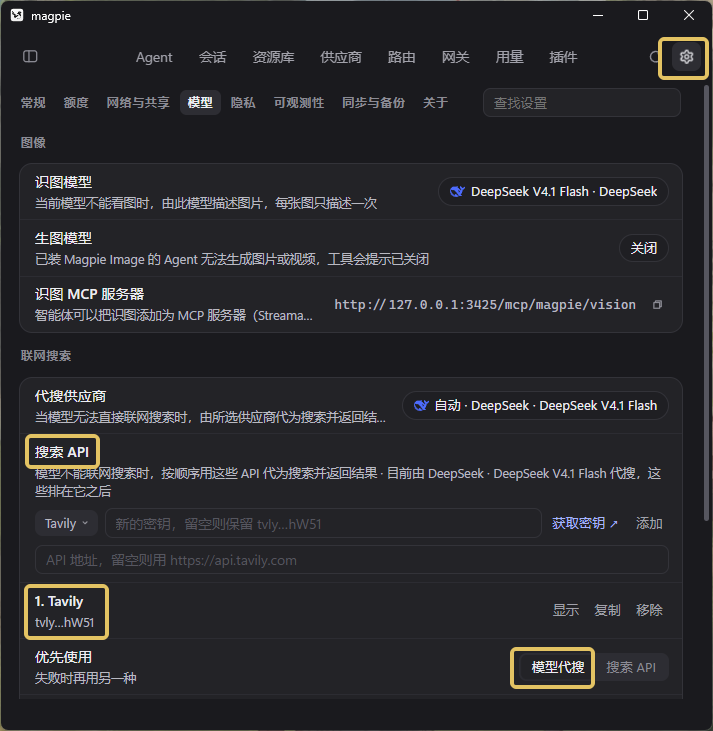Viewport: 713px width, 731px height.
Task: Expand the Tavily provider dropdown
Action: [66, 524]
